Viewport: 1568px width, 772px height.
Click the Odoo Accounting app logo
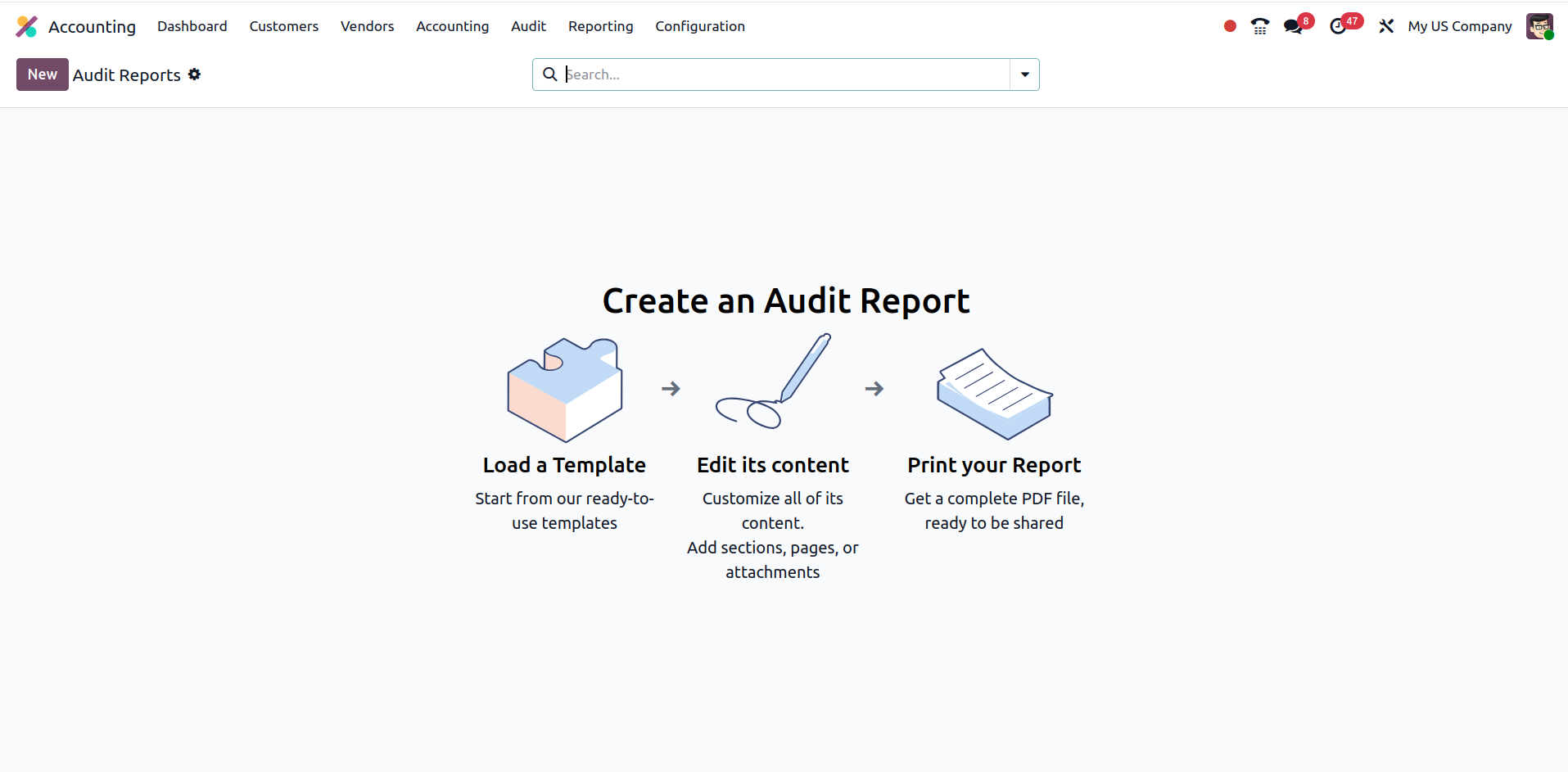click(27, 27)
